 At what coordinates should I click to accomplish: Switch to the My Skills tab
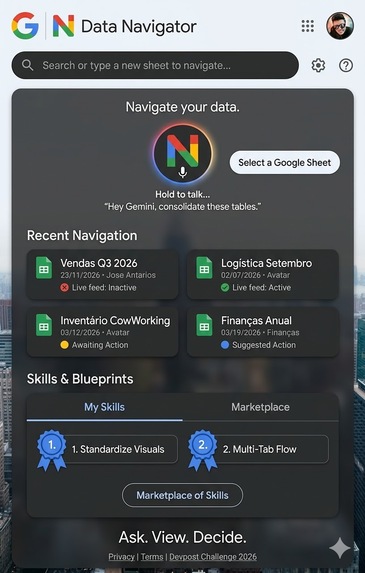point(104,407)
